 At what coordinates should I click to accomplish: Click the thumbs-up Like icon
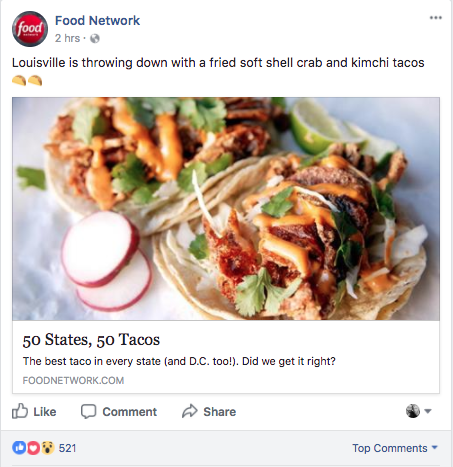(20, 411)
